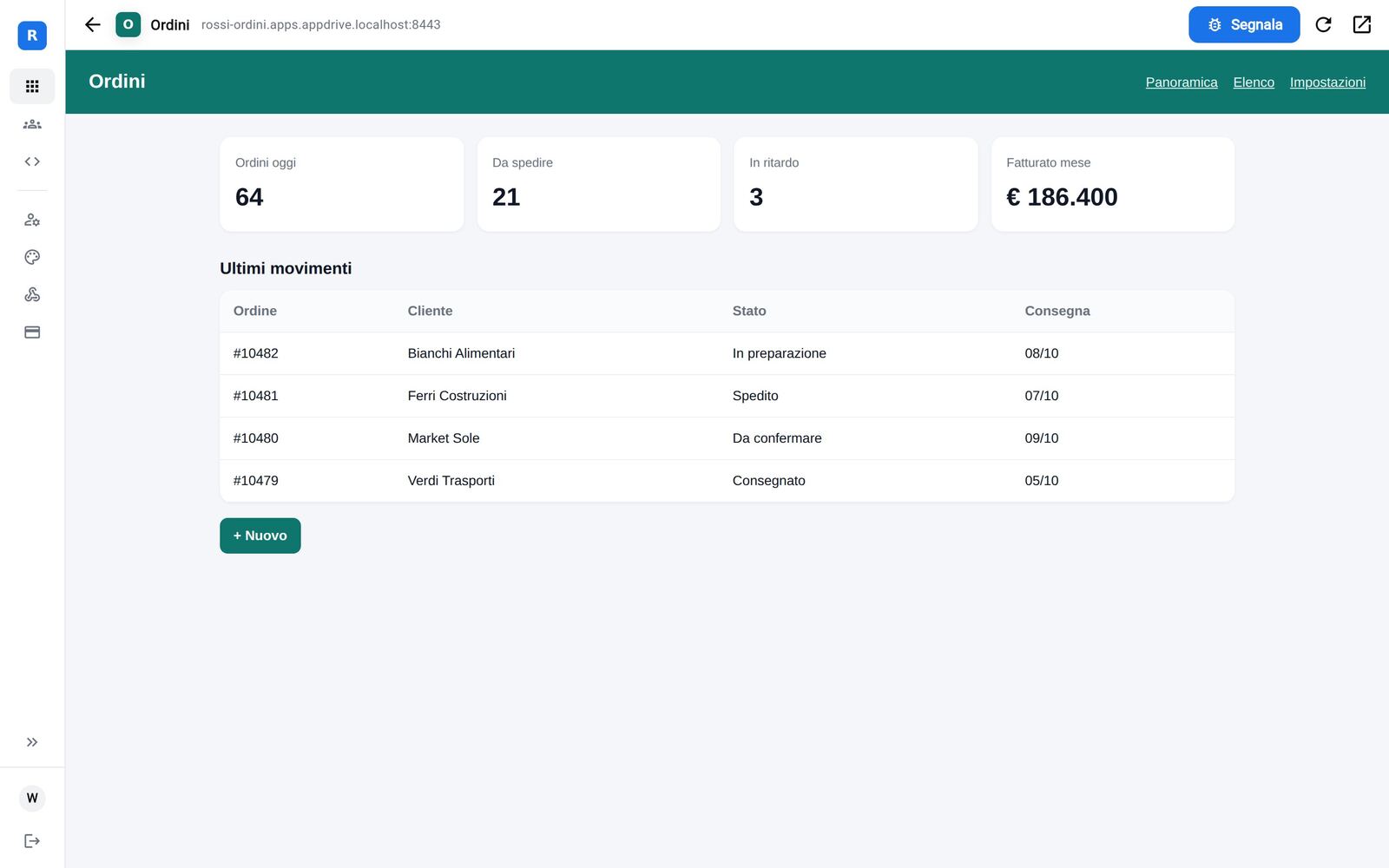Click the Ordini oggi card

[x=342, y=184]
